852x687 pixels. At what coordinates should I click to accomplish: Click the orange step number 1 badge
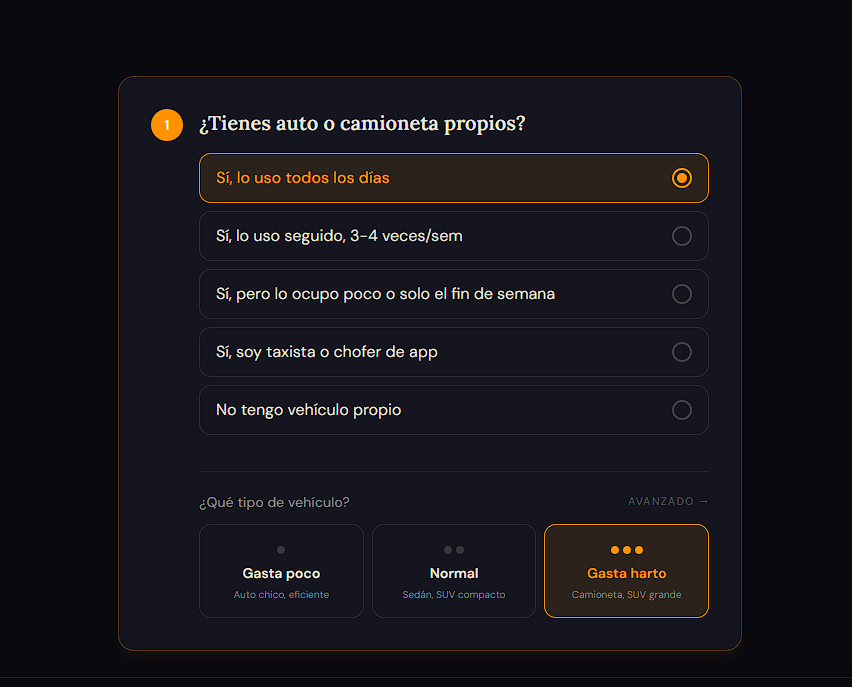[167, 125]
